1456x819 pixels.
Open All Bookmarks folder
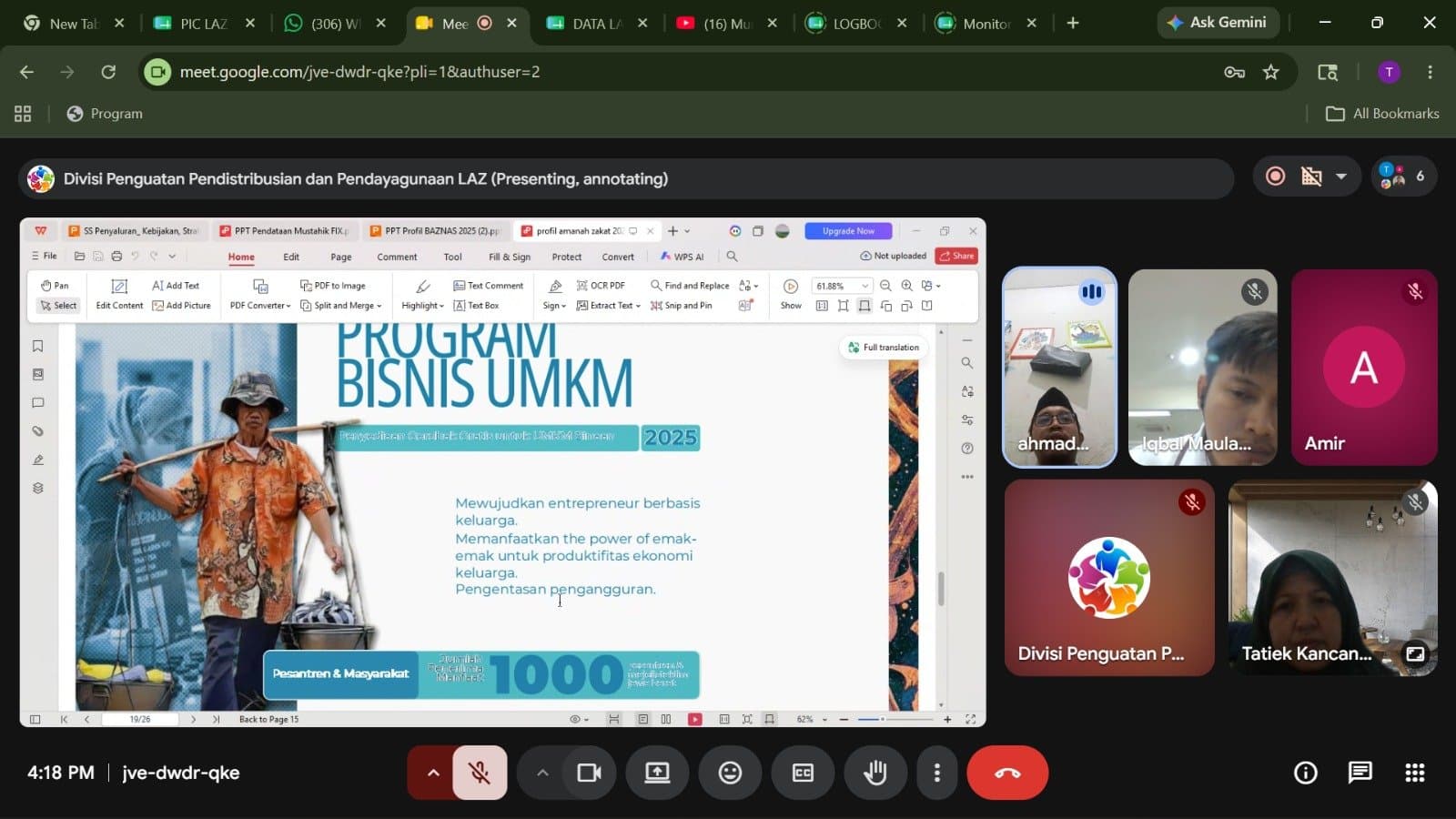(x=1383, y=114)
